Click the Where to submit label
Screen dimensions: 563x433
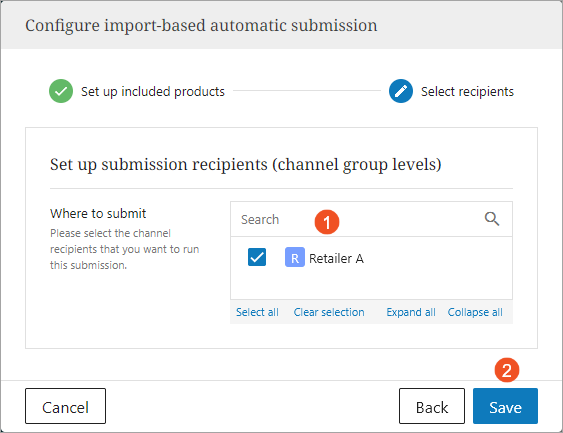pyautogui.click(x=98, y=214)
